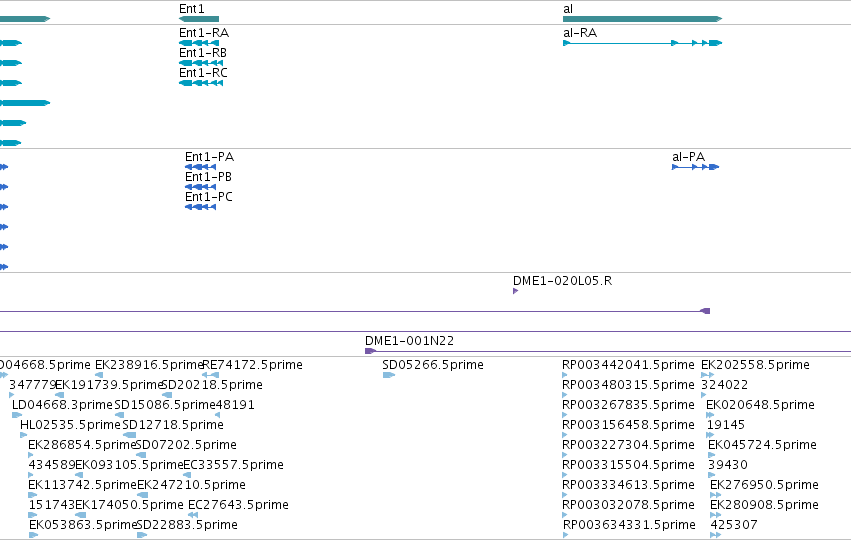Open EST label RP003480315.5prime
Image resolution: width=851 pixels, height=540 pixels.
(x=628, y=385)
